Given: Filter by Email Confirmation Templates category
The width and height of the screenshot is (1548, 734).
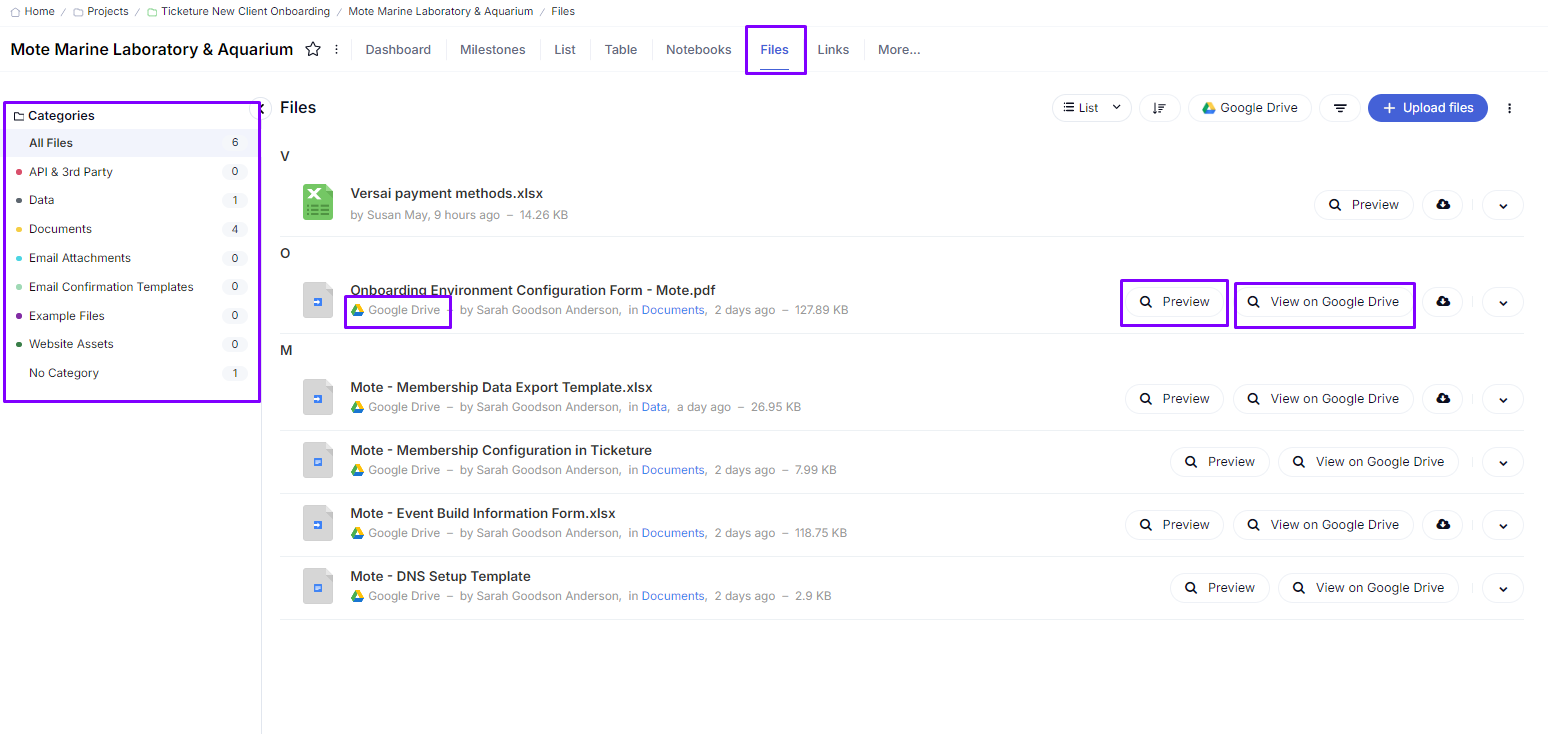Looking at the screenshot, I should click(131, 287).
